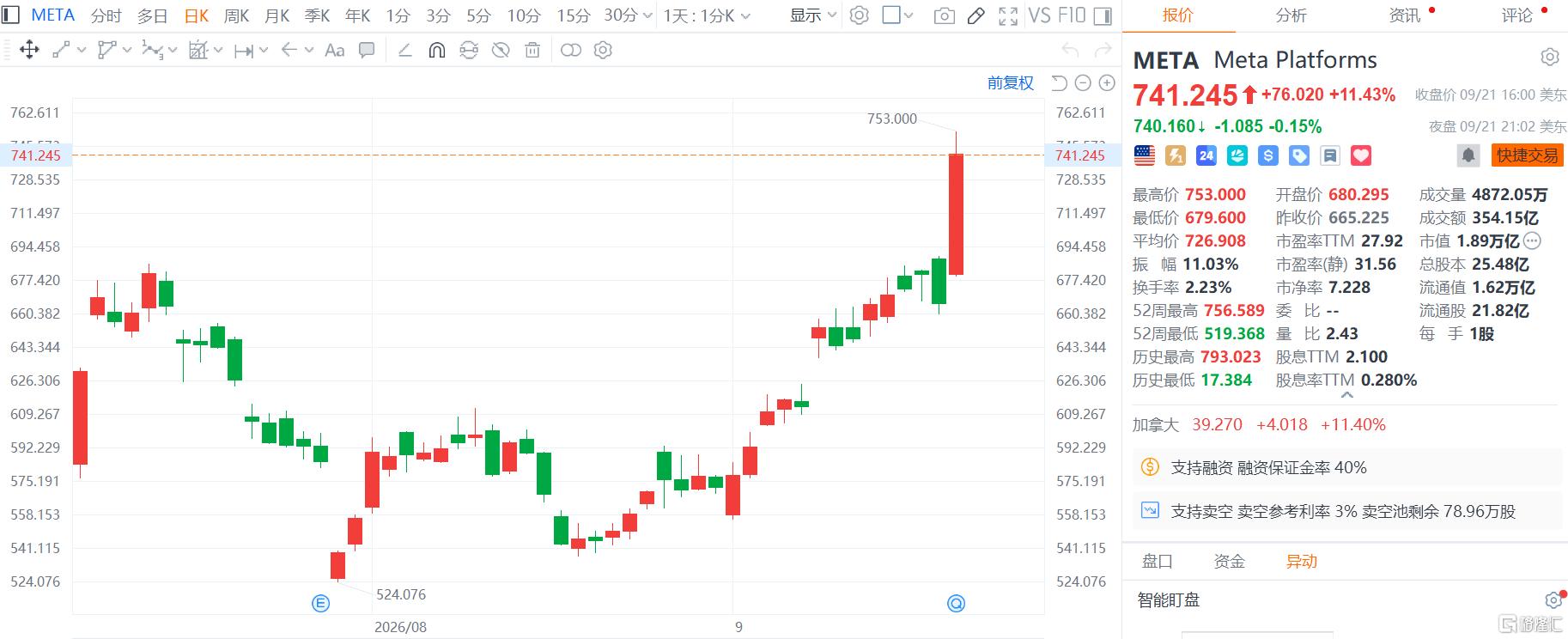Image resolution: width=1568 pixels, height=639 pixels.
Task: Switch to the 分时 chart tab
Action: click(x=106, y=15)
